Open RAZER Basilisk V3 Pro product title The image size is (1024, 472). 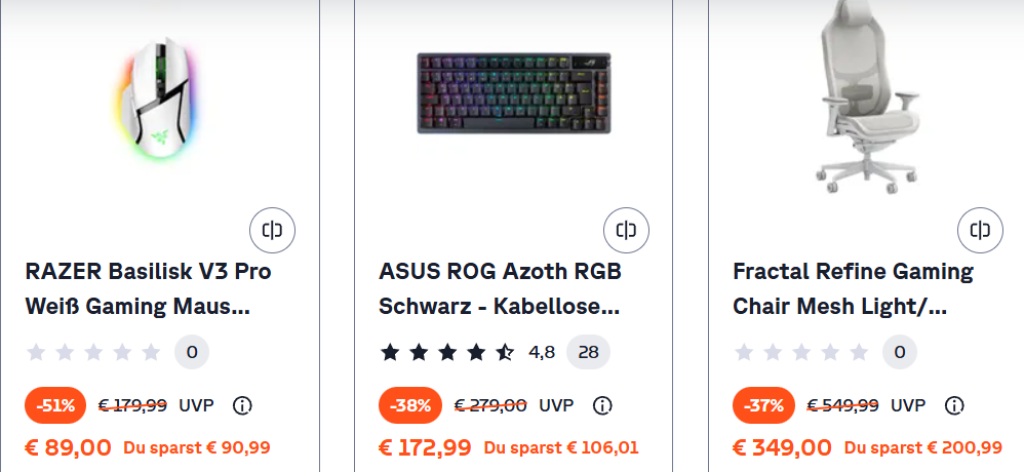point(147,288)
